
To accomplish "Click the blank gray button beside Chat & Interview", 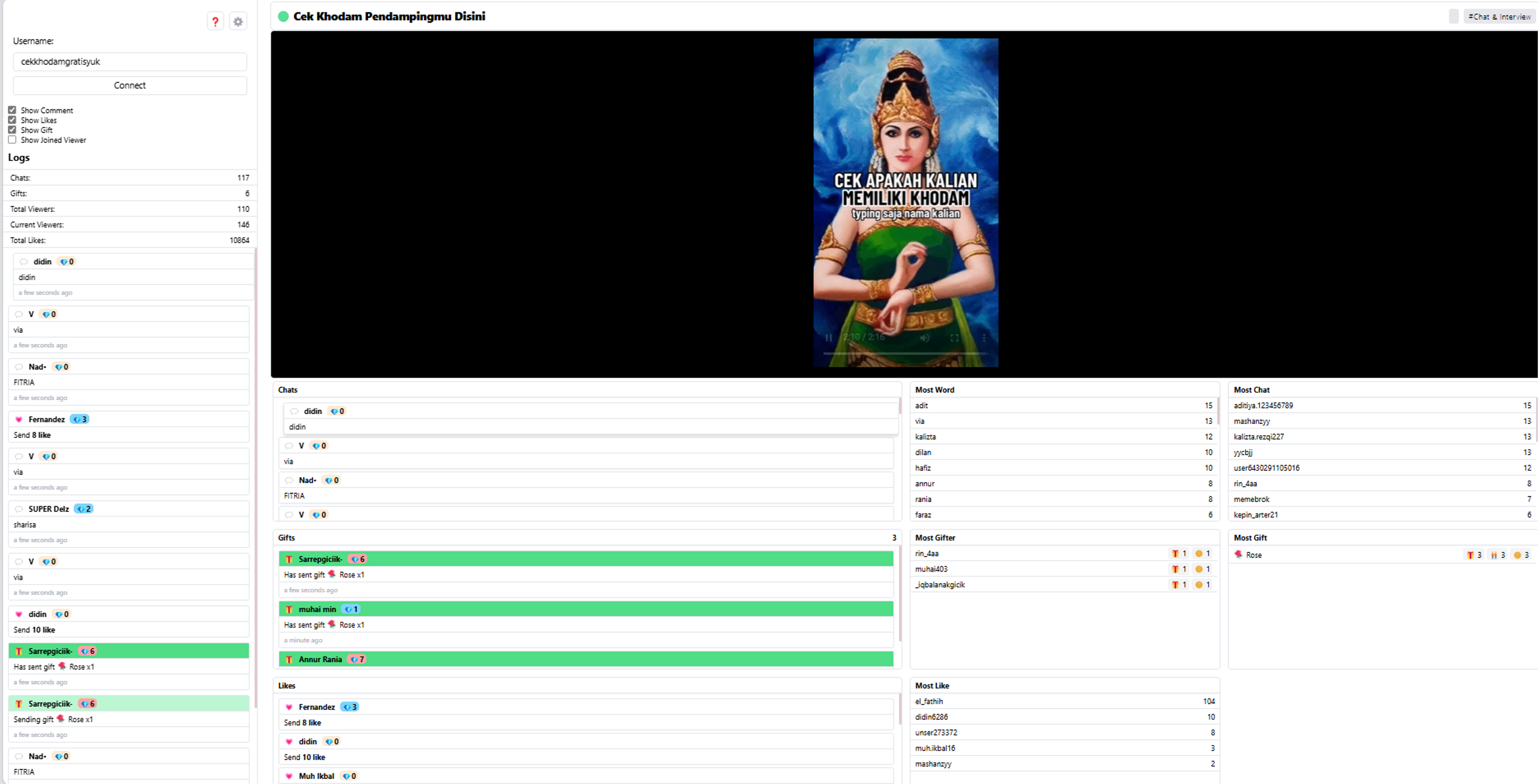I will click(1454, 16).
